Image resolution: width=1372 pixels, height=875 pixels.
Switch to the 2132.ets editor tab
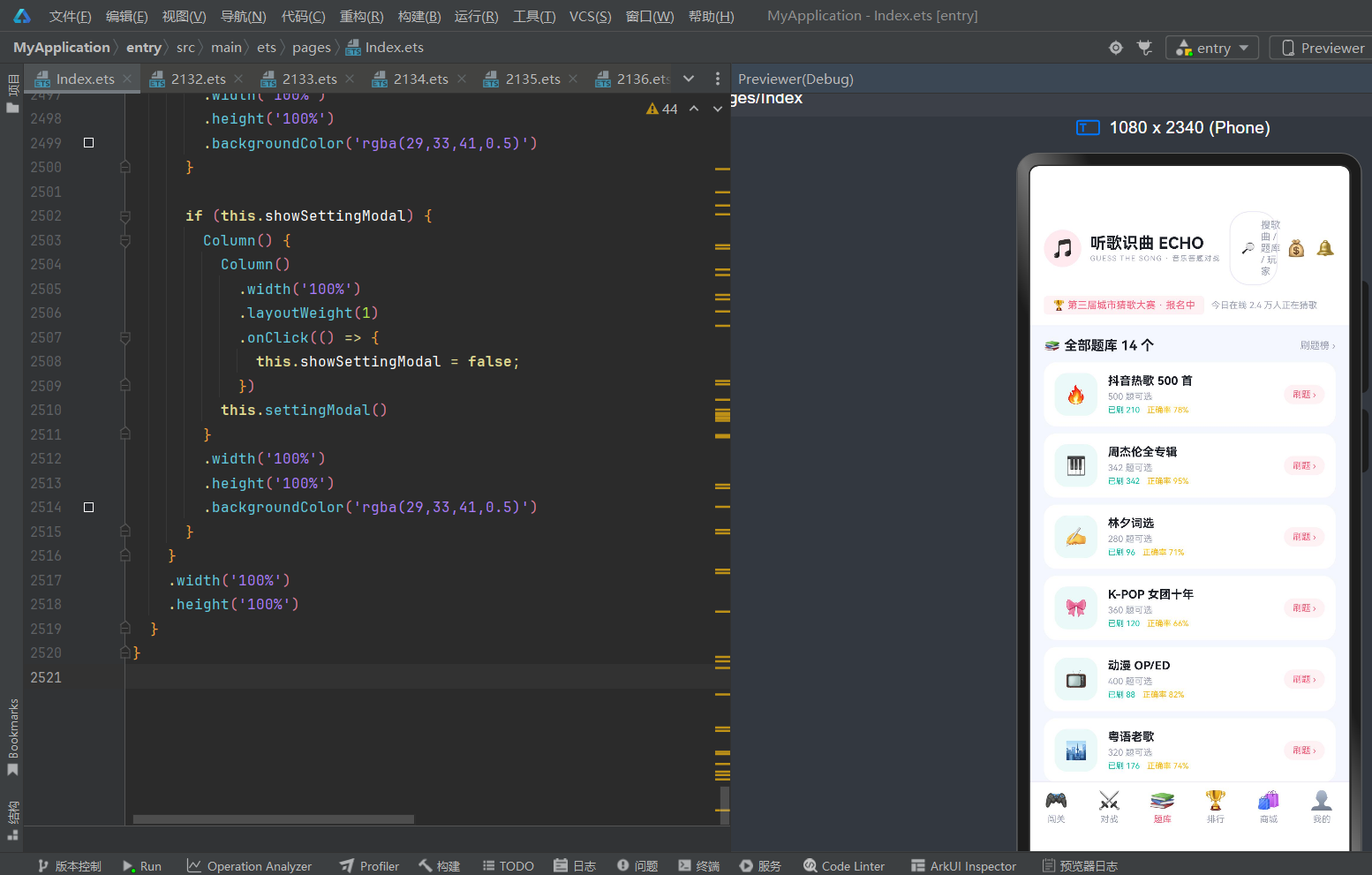pos(198,79)
